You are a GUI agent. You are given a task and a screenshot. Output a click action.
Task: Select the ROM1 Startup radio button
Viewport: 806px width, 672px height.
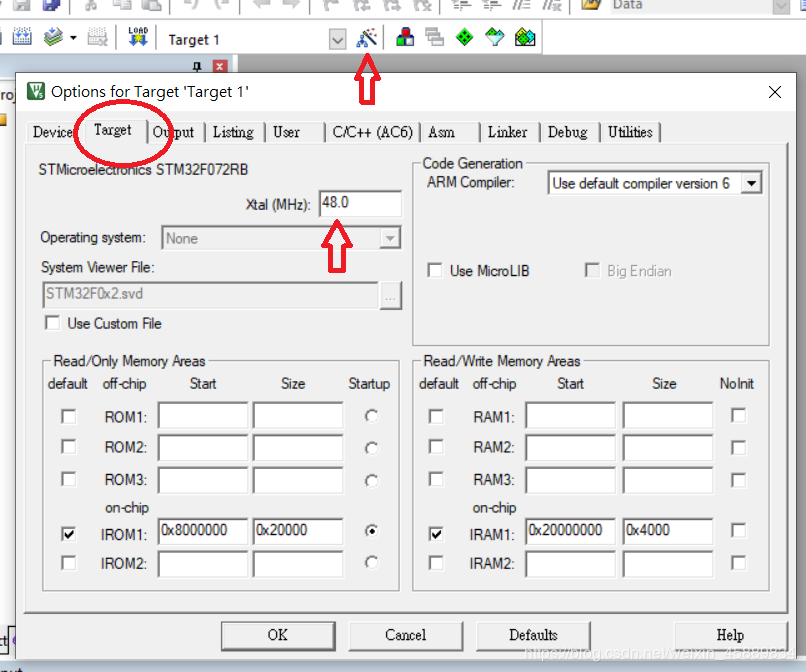coord(371,415)
